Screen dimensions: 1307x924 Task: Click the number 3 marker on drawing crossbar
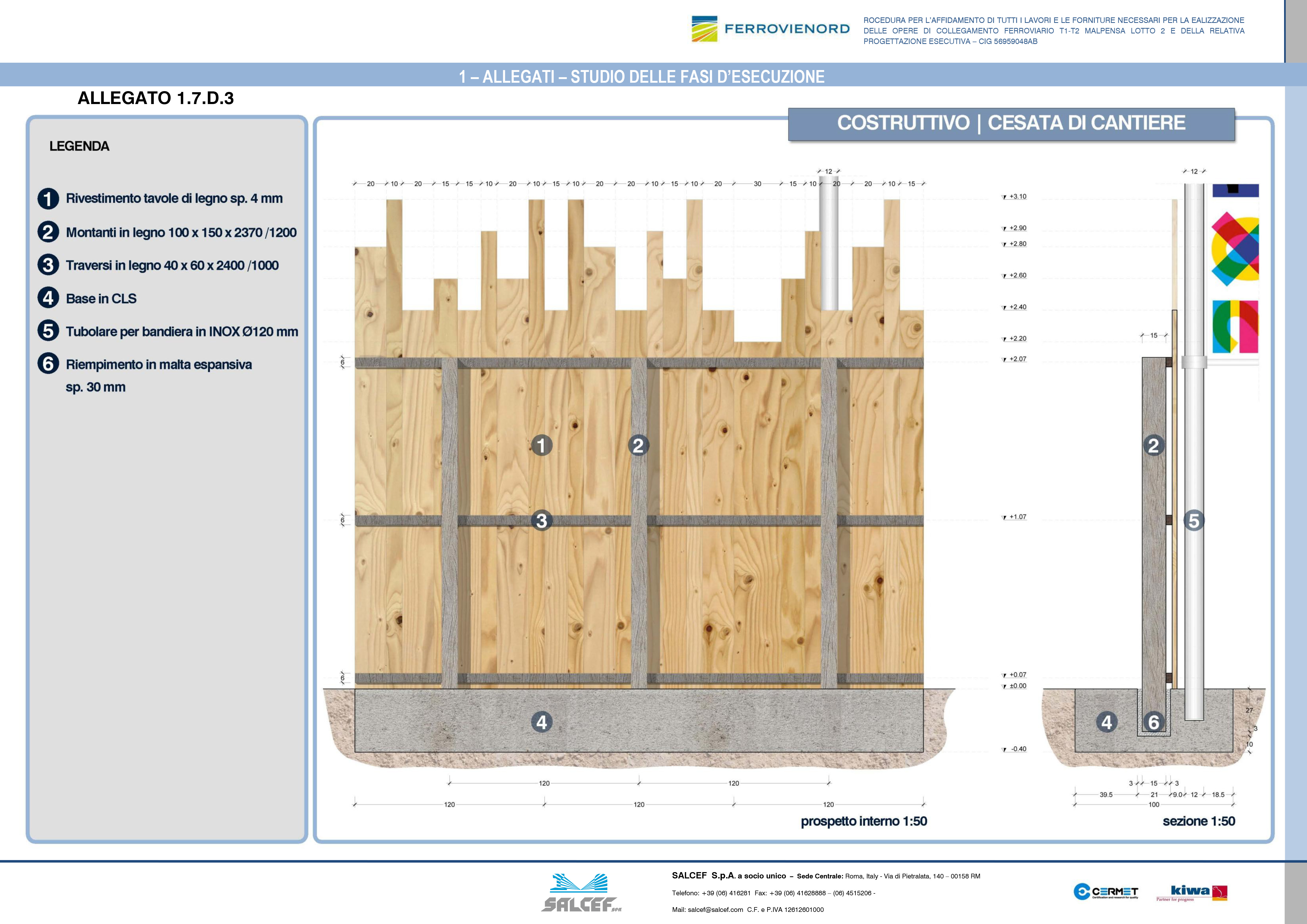541,520
